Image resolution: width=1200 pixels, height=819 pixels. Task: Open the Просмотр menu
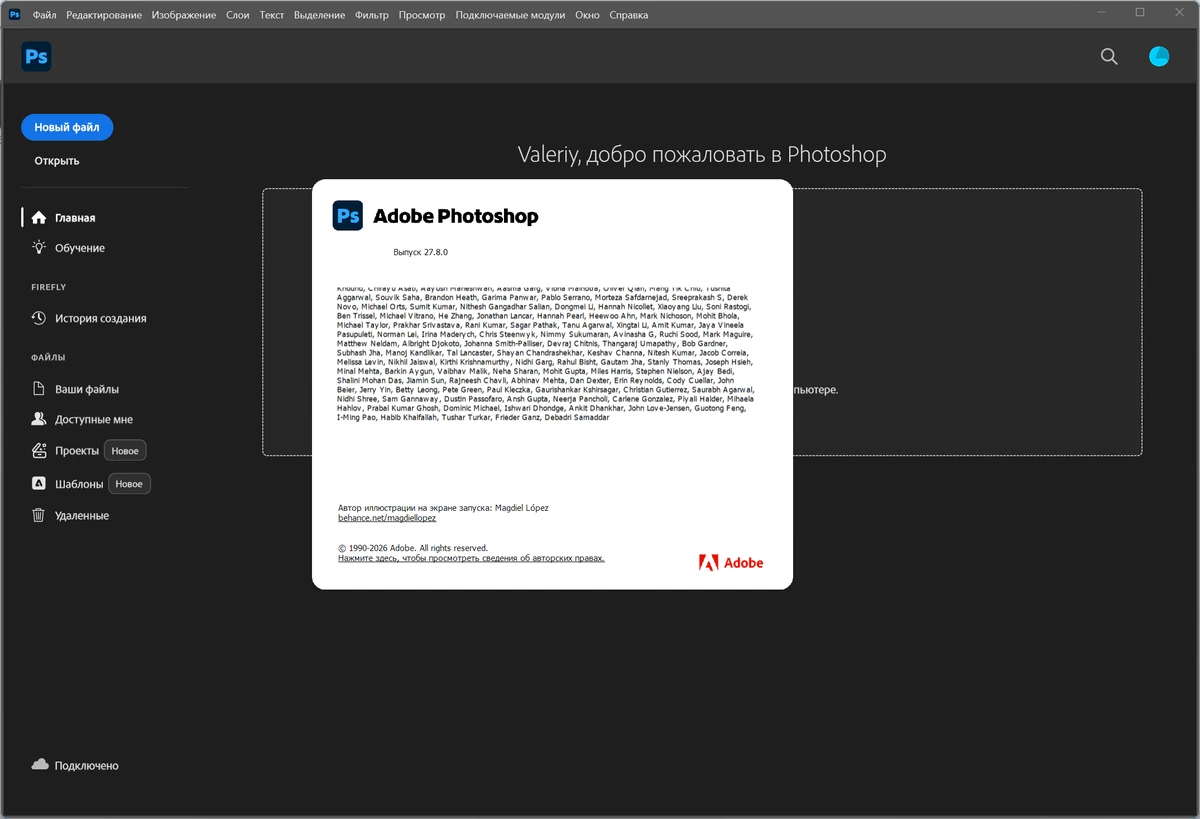tap(422, 15)
